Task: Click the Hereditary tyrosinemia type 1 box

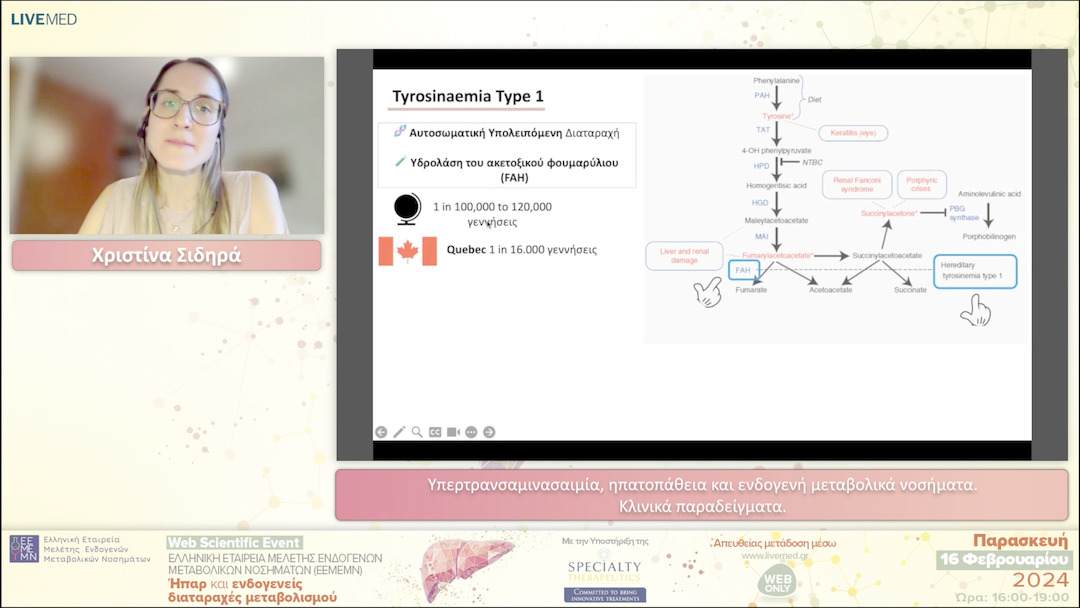Action: pyautogui.click(x=975, y=271)
